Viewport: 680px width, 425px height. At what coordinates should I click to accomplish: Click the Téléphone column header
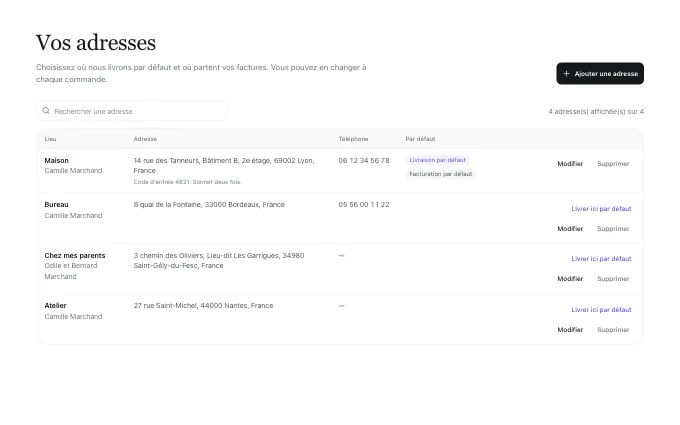pyautogui.click(x=353, y=139)
